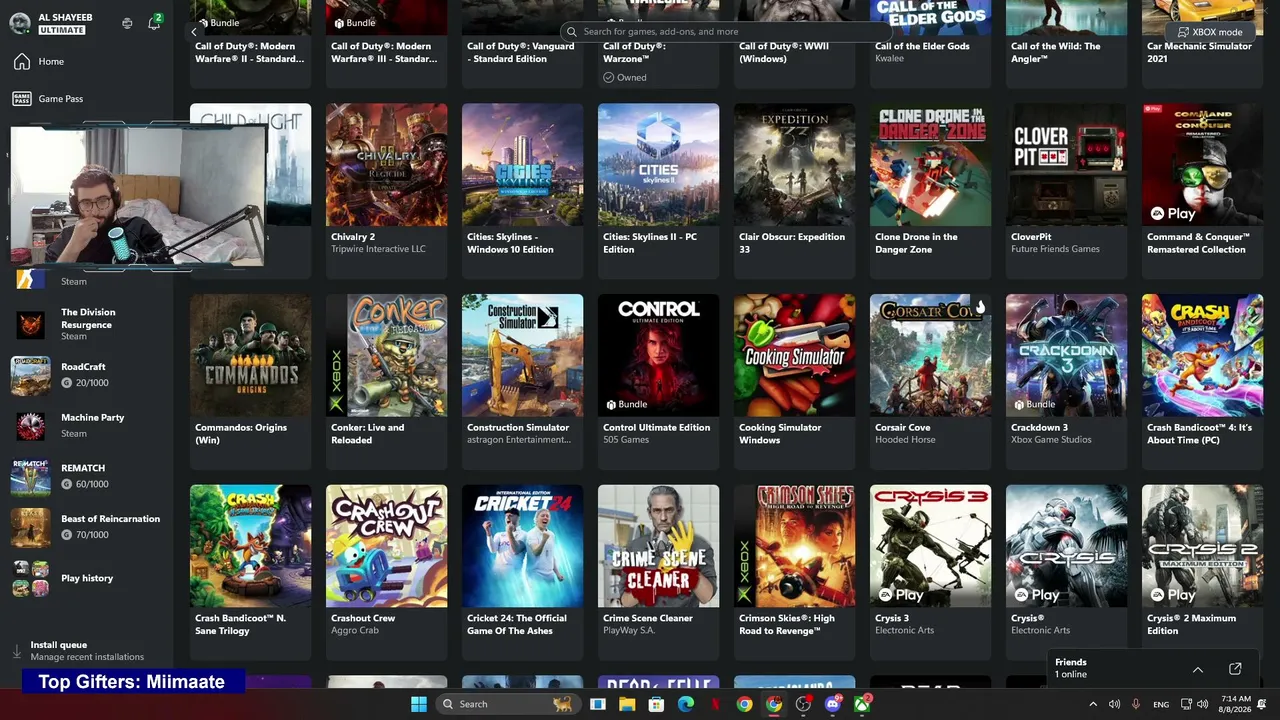Open Windows Start menu
This screenshot has width=1280, height=720.
pos(418,704)
